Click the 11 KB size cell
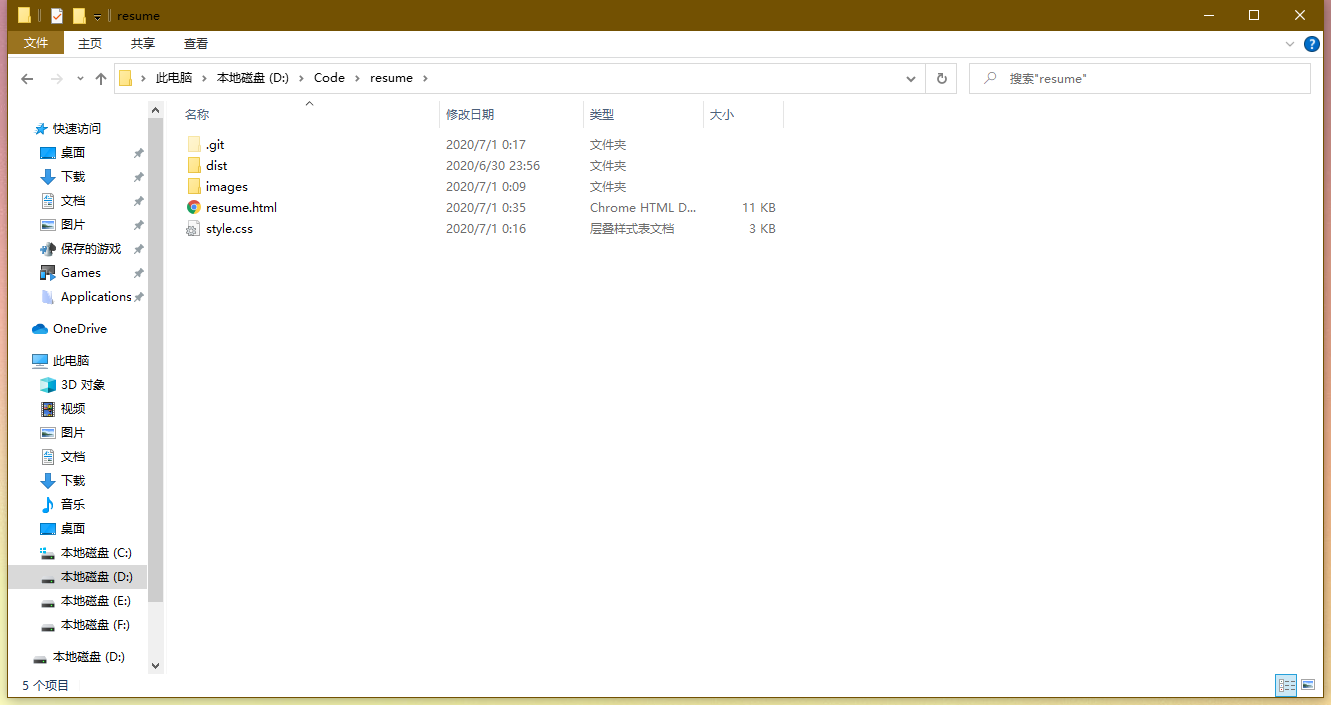Image resolution: width=1331 pixels, height=705 pixels. coord(758,208)
